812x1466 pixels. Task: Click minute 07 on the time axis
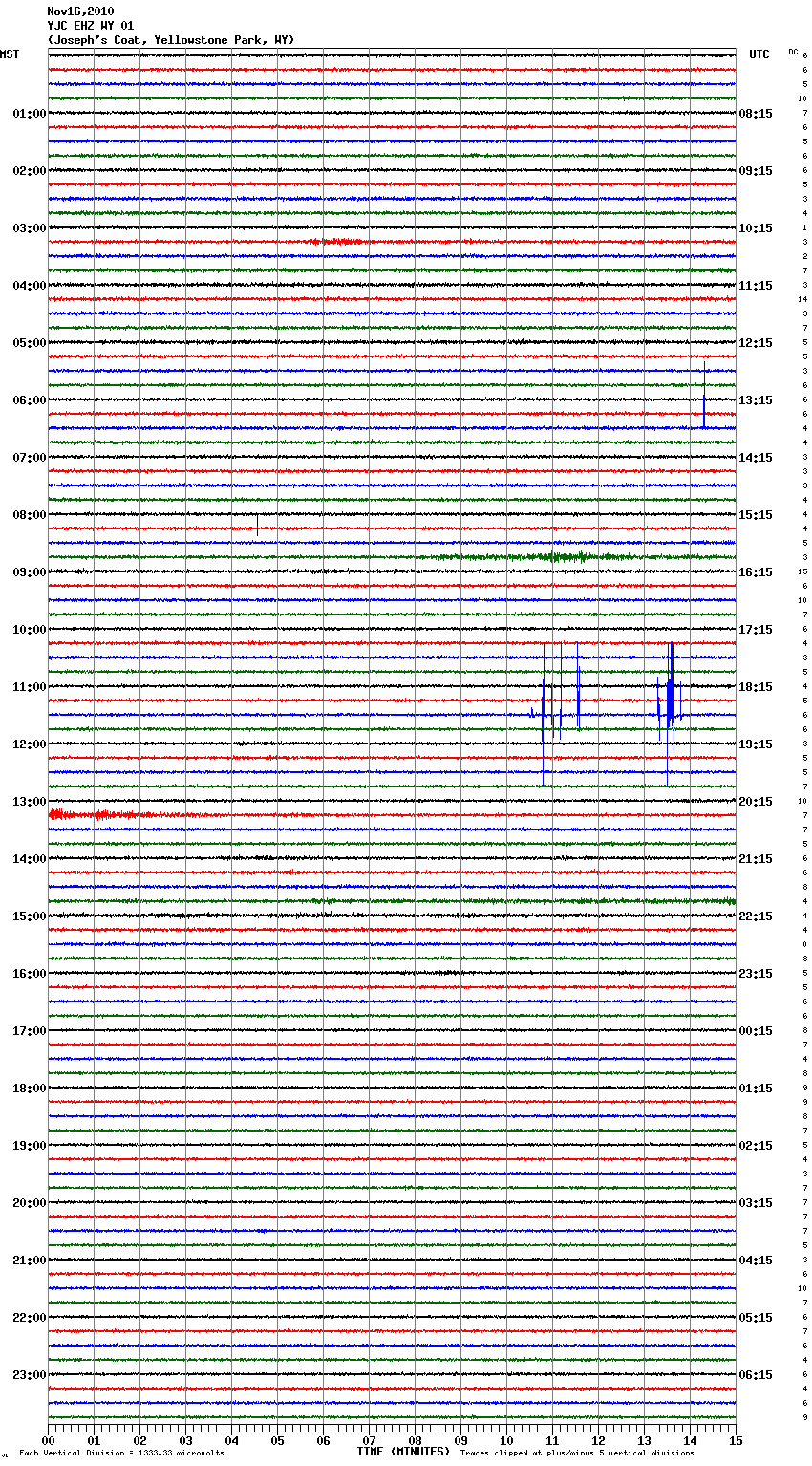point(369,1440)
